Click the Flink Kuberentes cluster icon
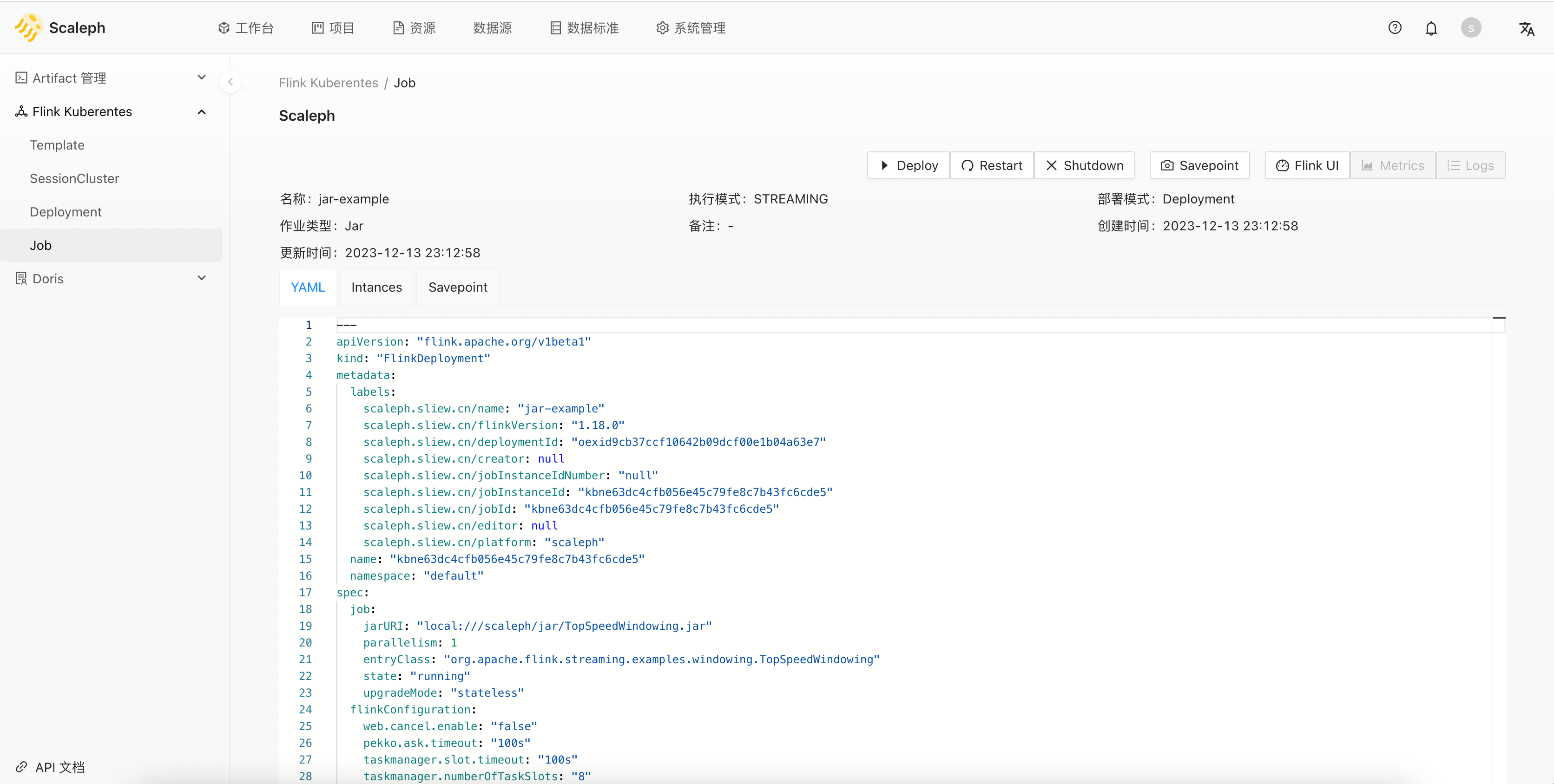Image resolution: width=1554 pixels, height=784 pixels. (21, 111)
